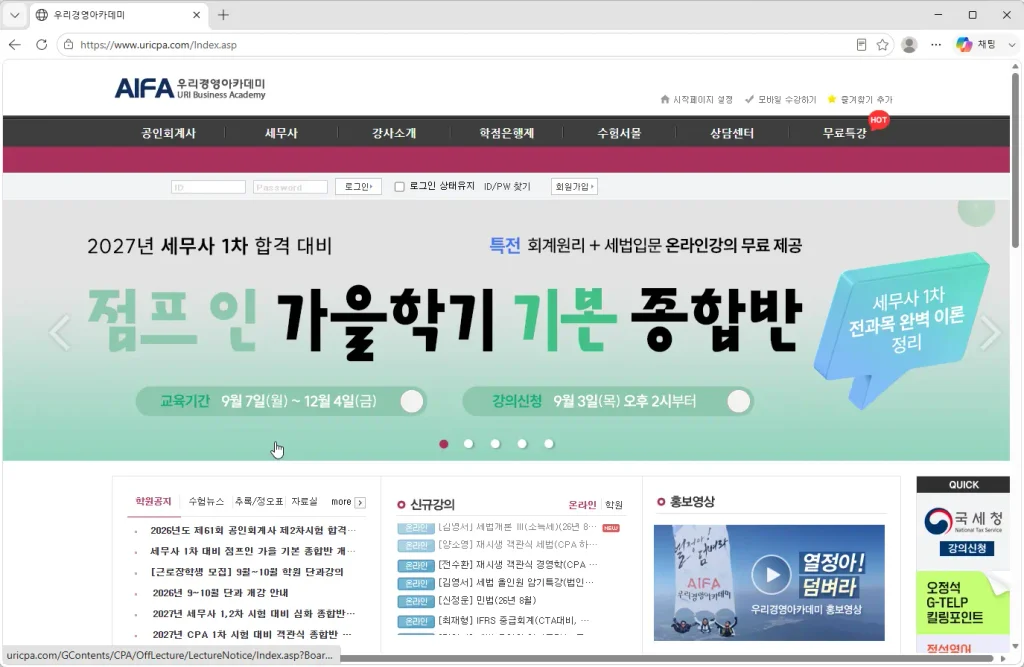The height and width of the screenshot is (667, 1024).
Task: Click the 회원가입 button
Action: [574, 187]
